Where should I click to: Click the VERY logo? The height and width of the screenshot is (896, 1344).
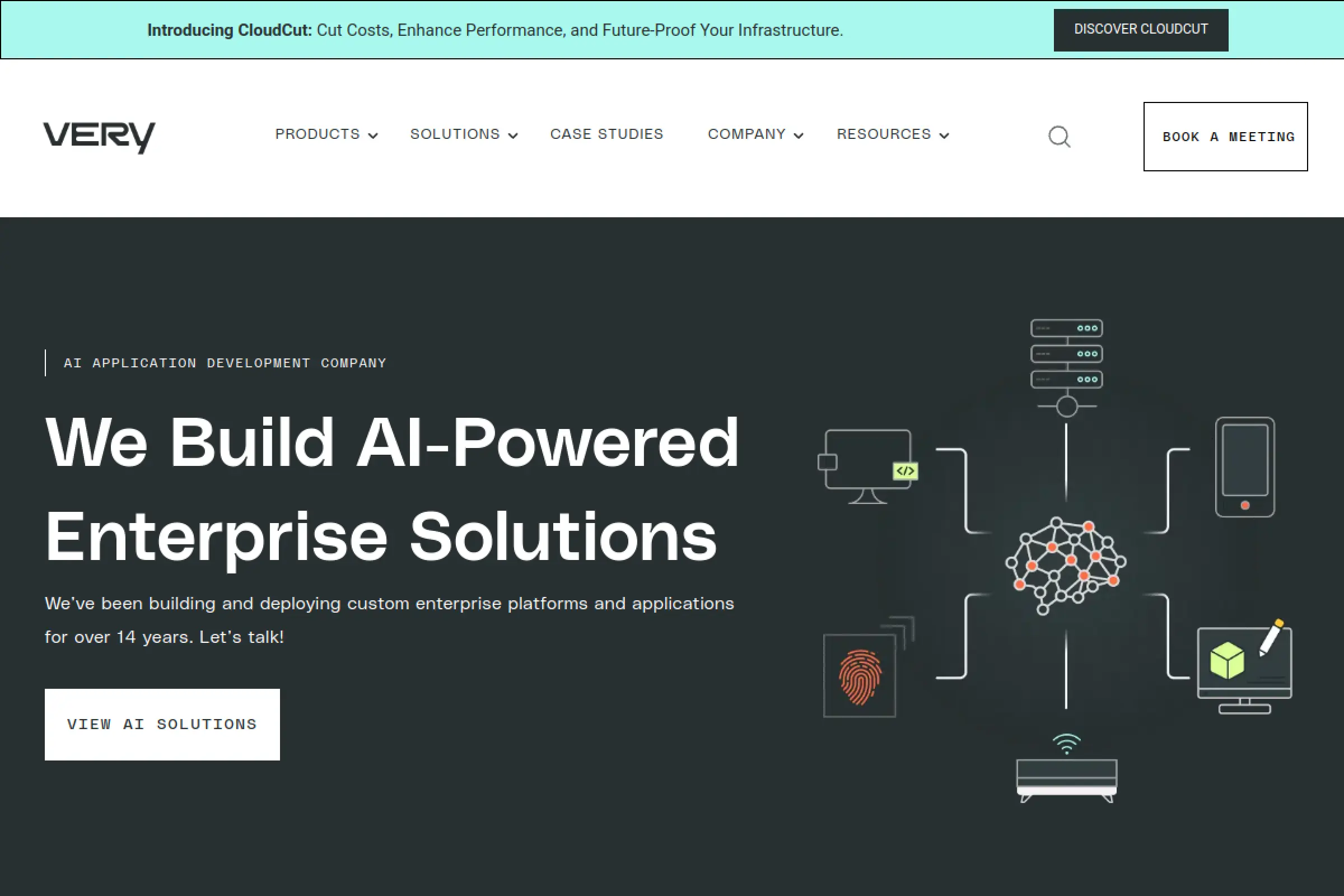[x=100, y=136]
